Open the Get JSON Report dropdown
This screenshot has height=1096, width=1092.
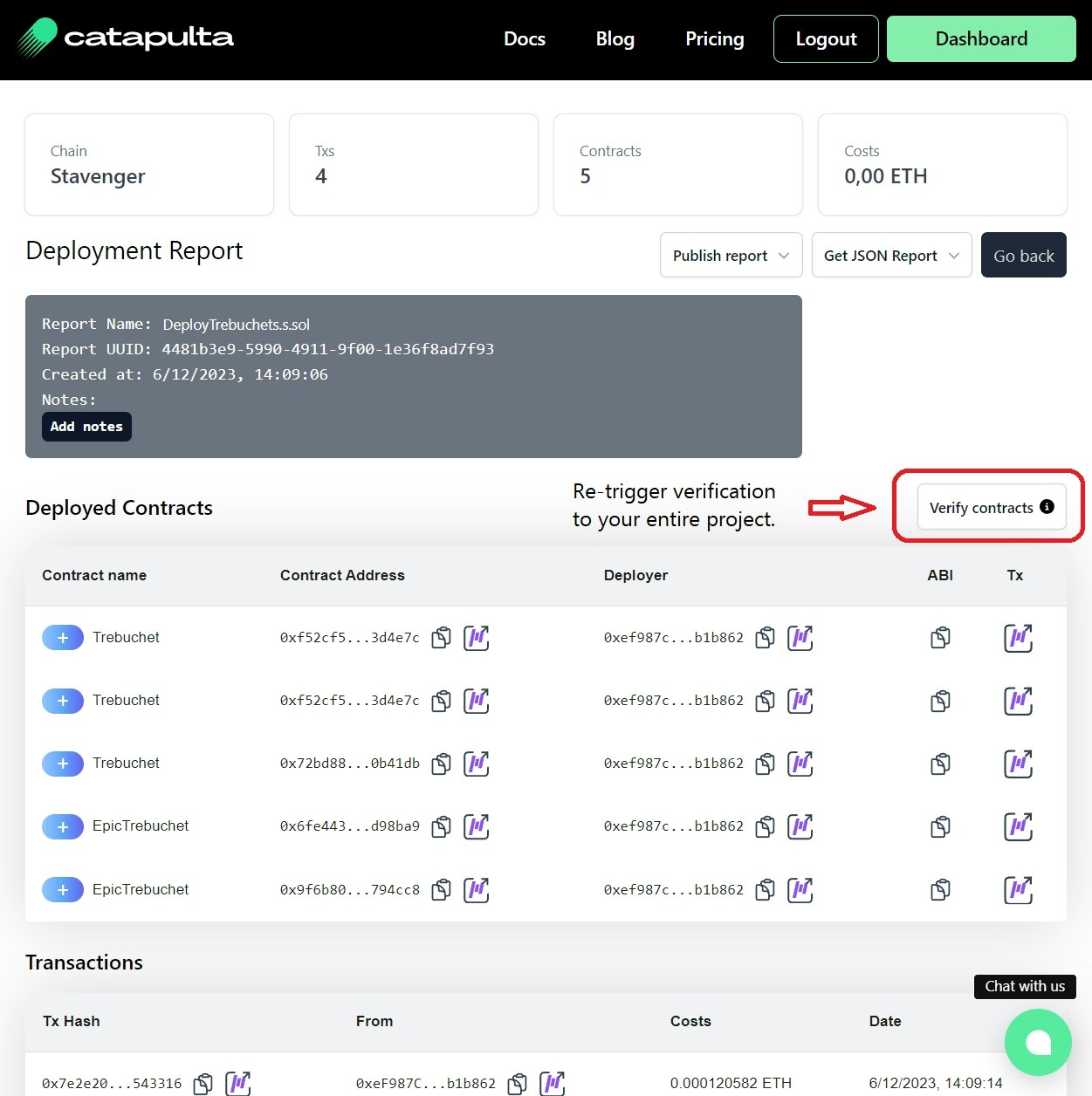point(891,255)
